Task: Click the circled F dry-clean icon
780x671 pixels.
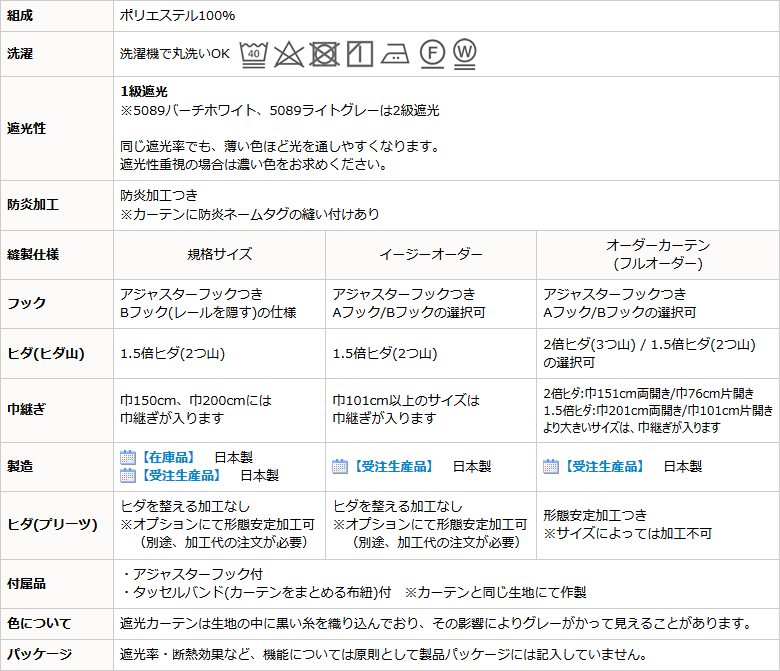Action: pyautogui.click(x=432, y=54)
